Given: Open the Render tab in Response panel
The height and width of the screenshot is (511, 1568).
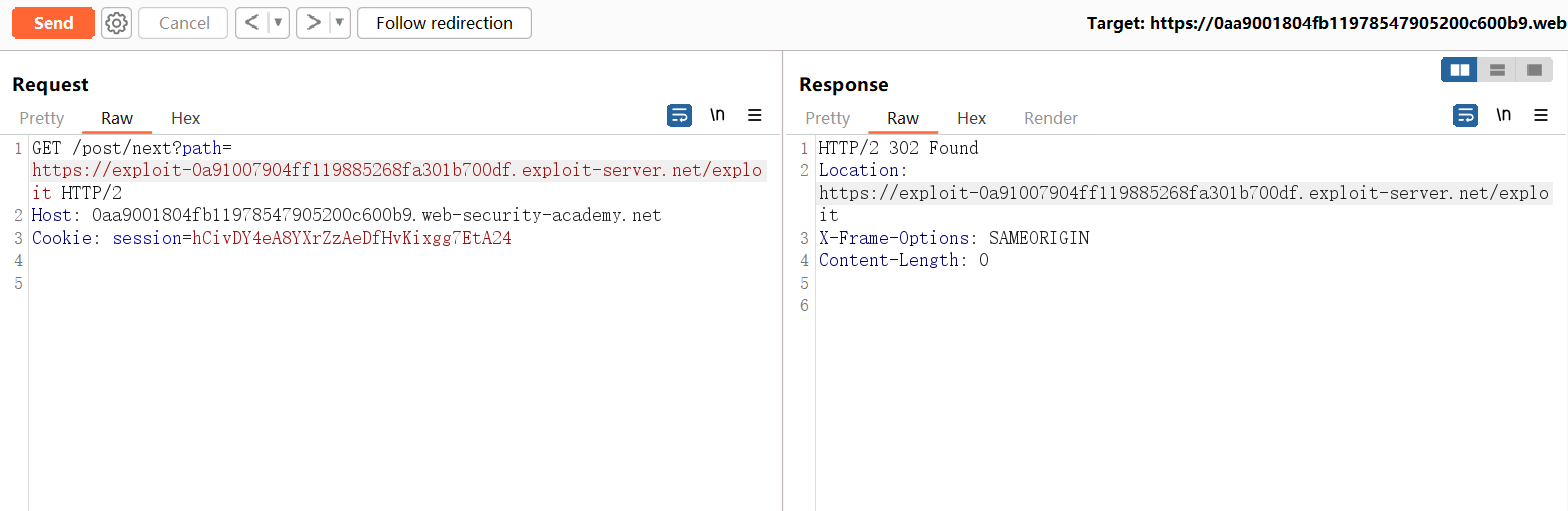Looking at the screenshot, I should (1050, 118).
